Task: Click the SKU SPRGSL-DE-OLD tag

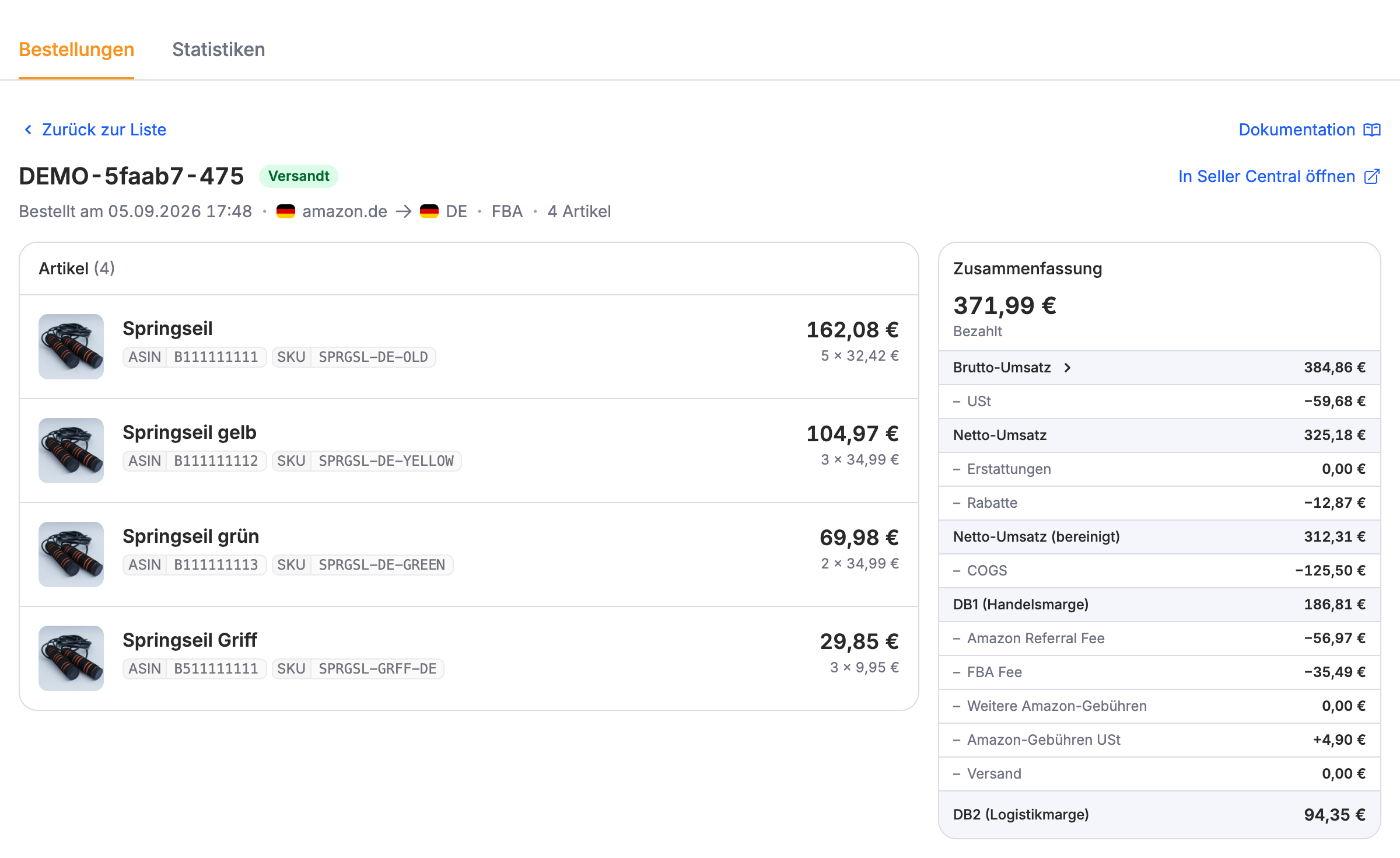Action: click(354, 357)
